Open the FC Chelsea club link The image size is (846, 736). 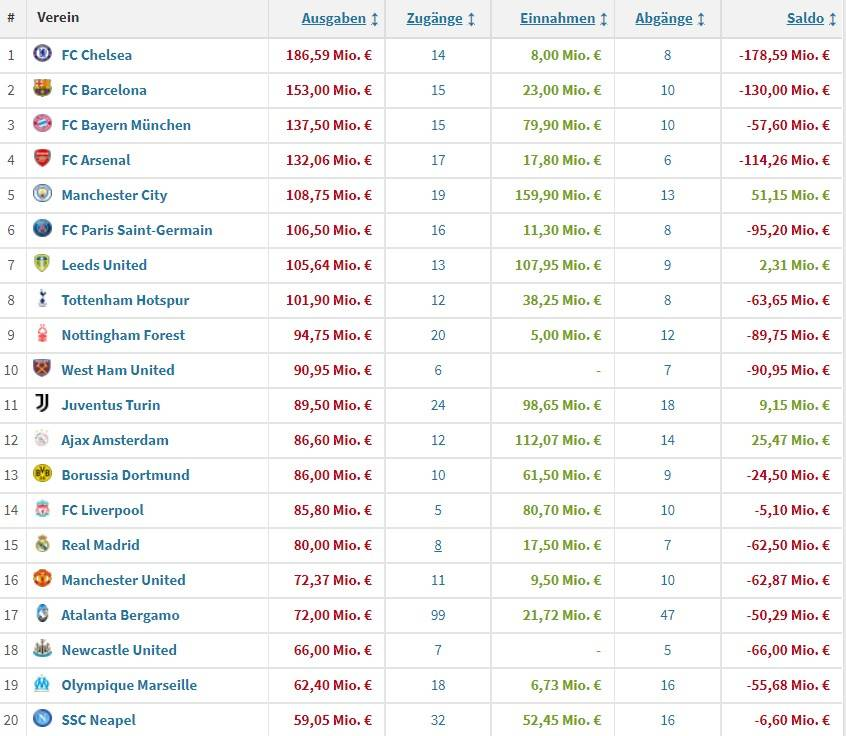[97, 55]
